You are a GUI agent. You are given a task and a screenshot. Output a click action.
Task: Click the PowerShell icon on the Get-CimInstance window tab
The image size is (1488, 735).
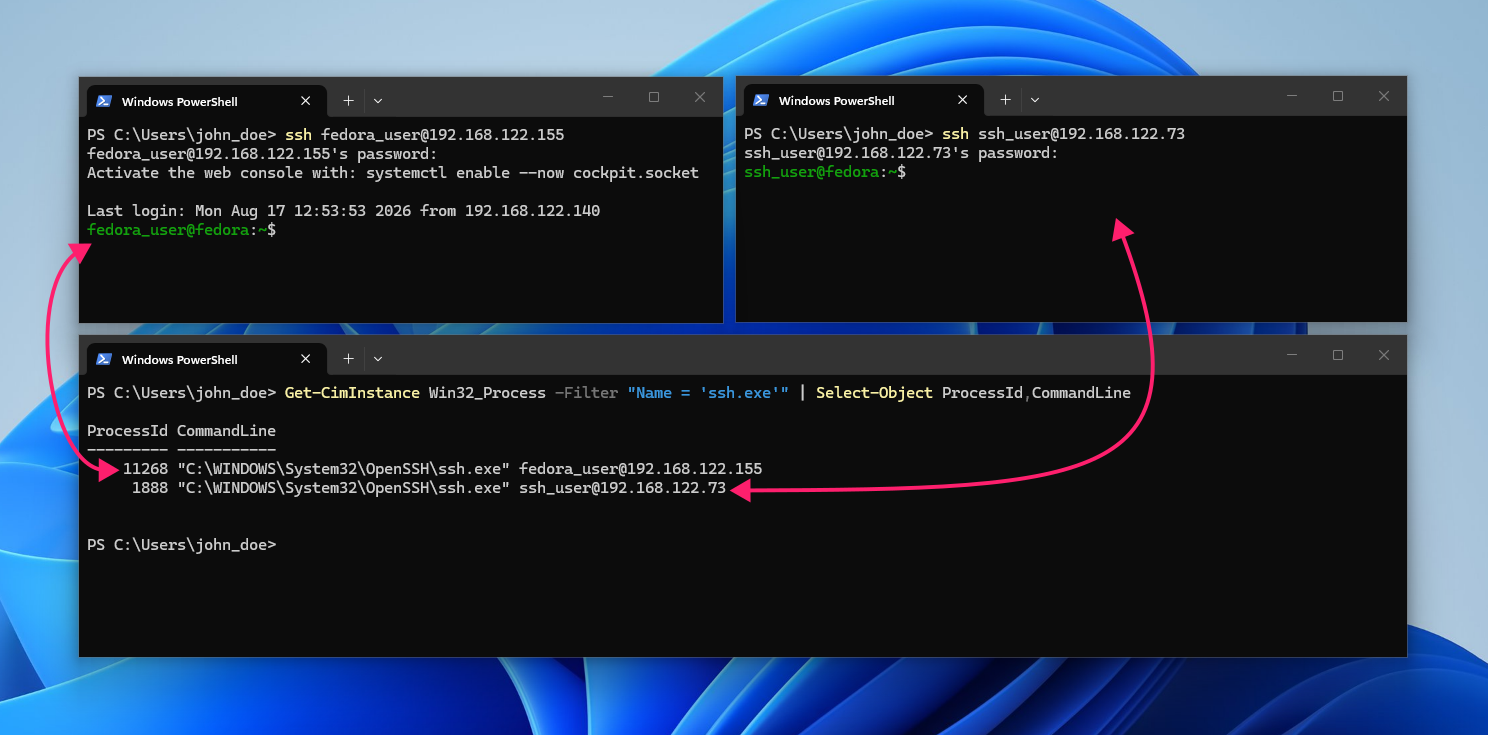tap(104, 359)
